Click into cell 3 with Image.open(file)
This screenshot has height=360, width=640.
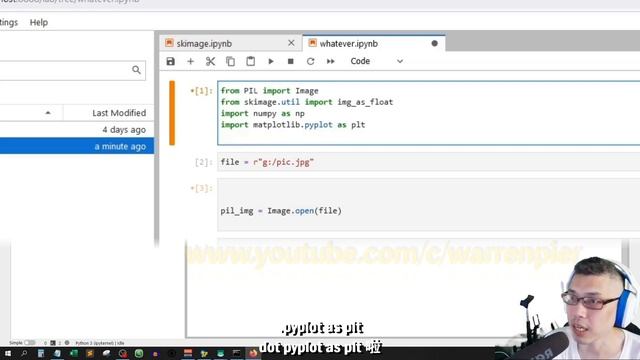click(x=429, y=204)
